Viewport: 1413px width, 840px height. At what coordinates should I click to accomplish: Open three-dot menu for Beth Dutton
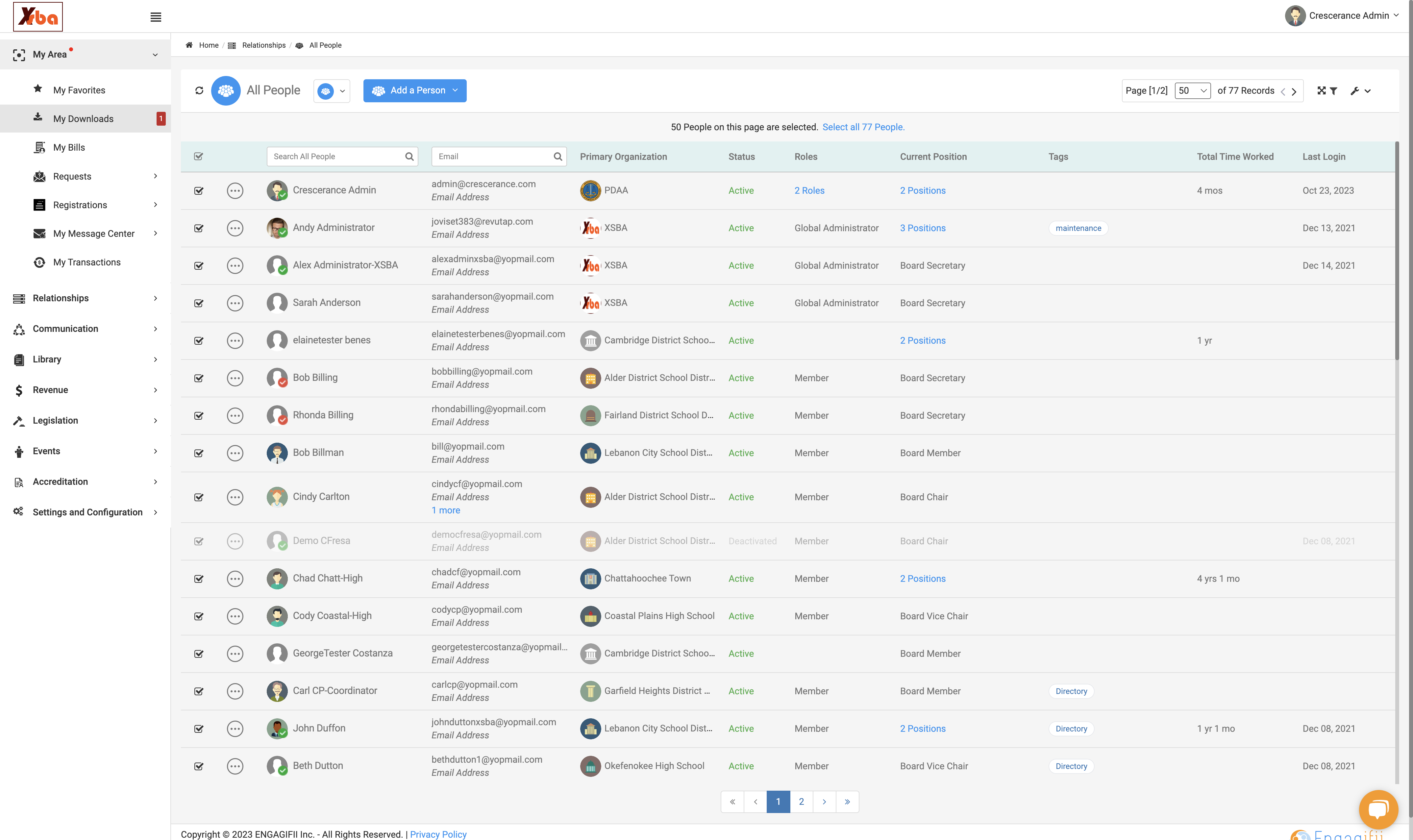[x=235, y=766]
